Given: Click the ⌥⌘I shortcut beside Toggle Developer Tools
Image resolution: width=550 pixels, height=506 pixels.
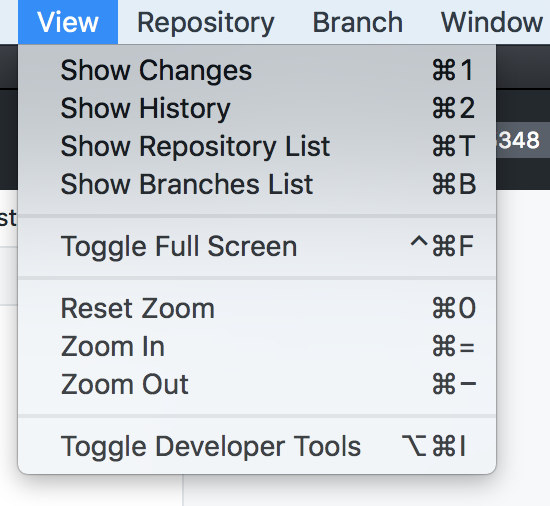Looking at the screenshot, I should click(x=434, y=446).
